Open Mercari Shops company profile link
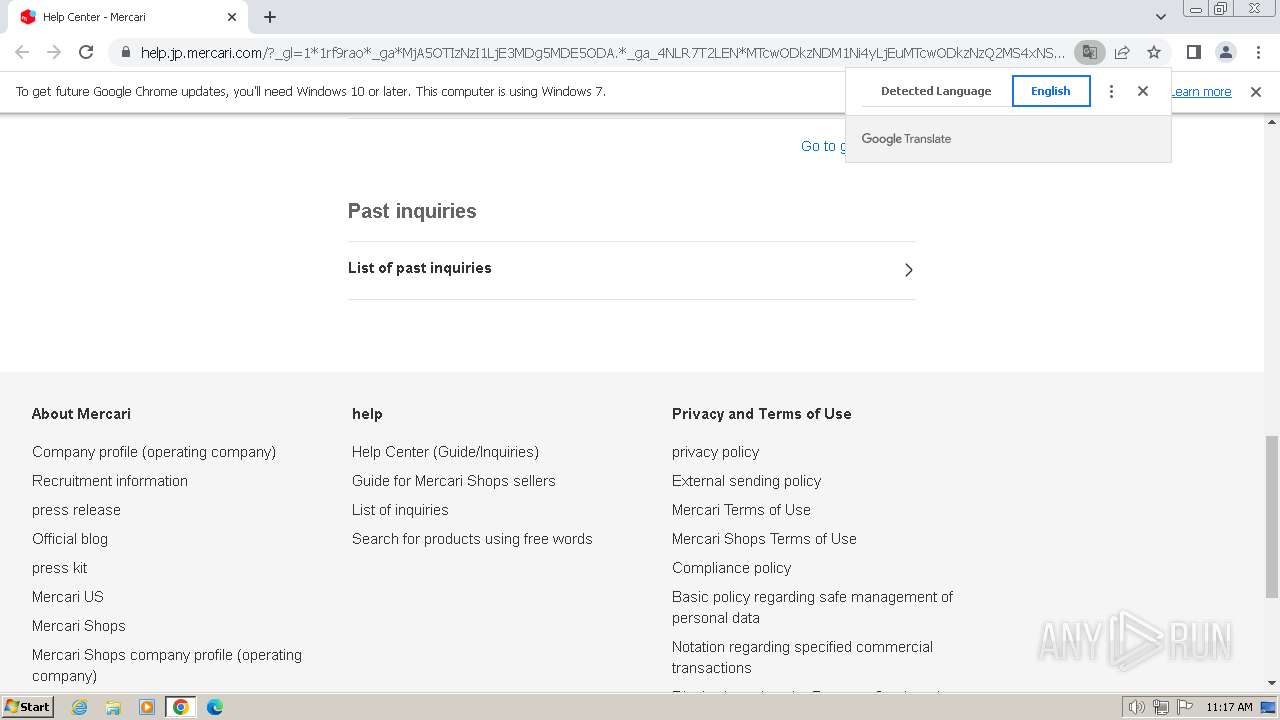This screenshot has width=1280, height=720. click(x=167, y=665)
